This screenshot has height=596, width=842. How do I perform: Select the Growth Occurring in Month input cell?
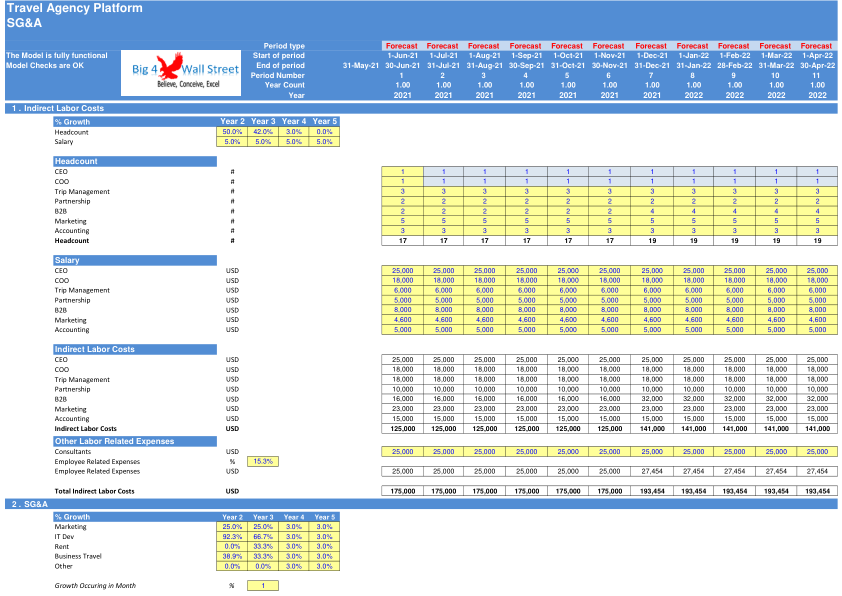[x=263, y=586]
